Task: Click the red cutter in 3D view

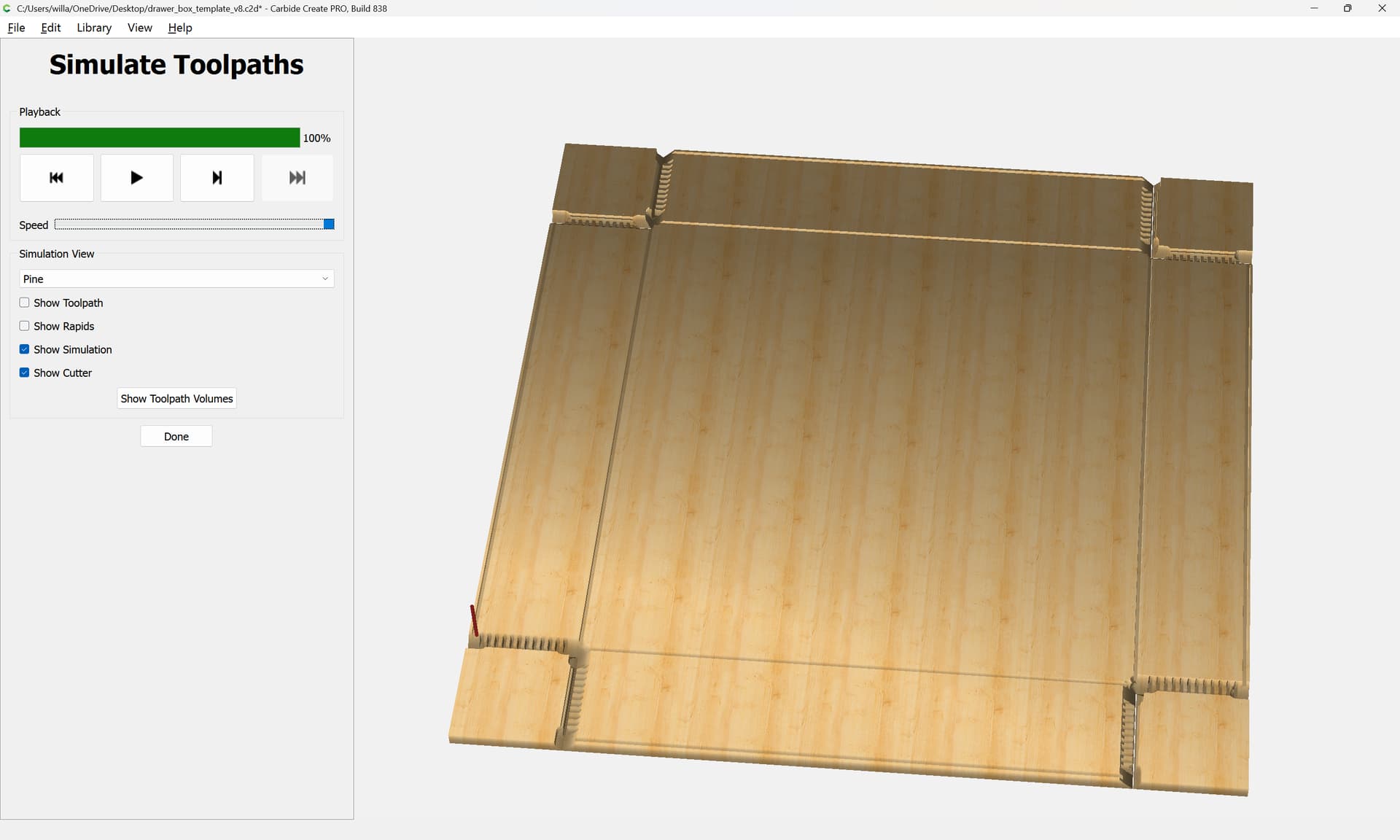Action: 474,621
